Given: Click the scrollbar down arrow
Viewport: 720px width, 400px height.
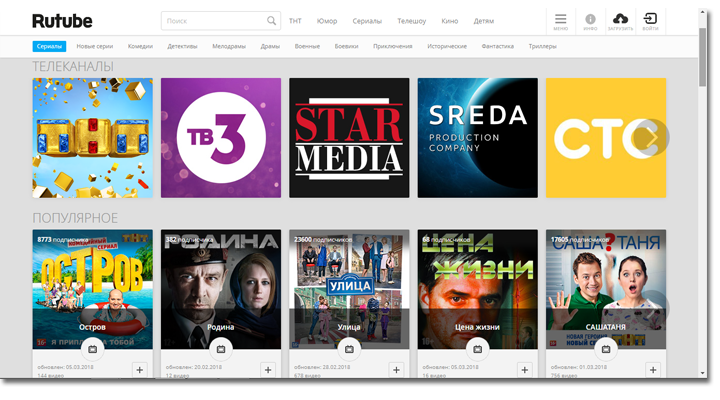Looking at the screenshot, I should pos(703,373).
